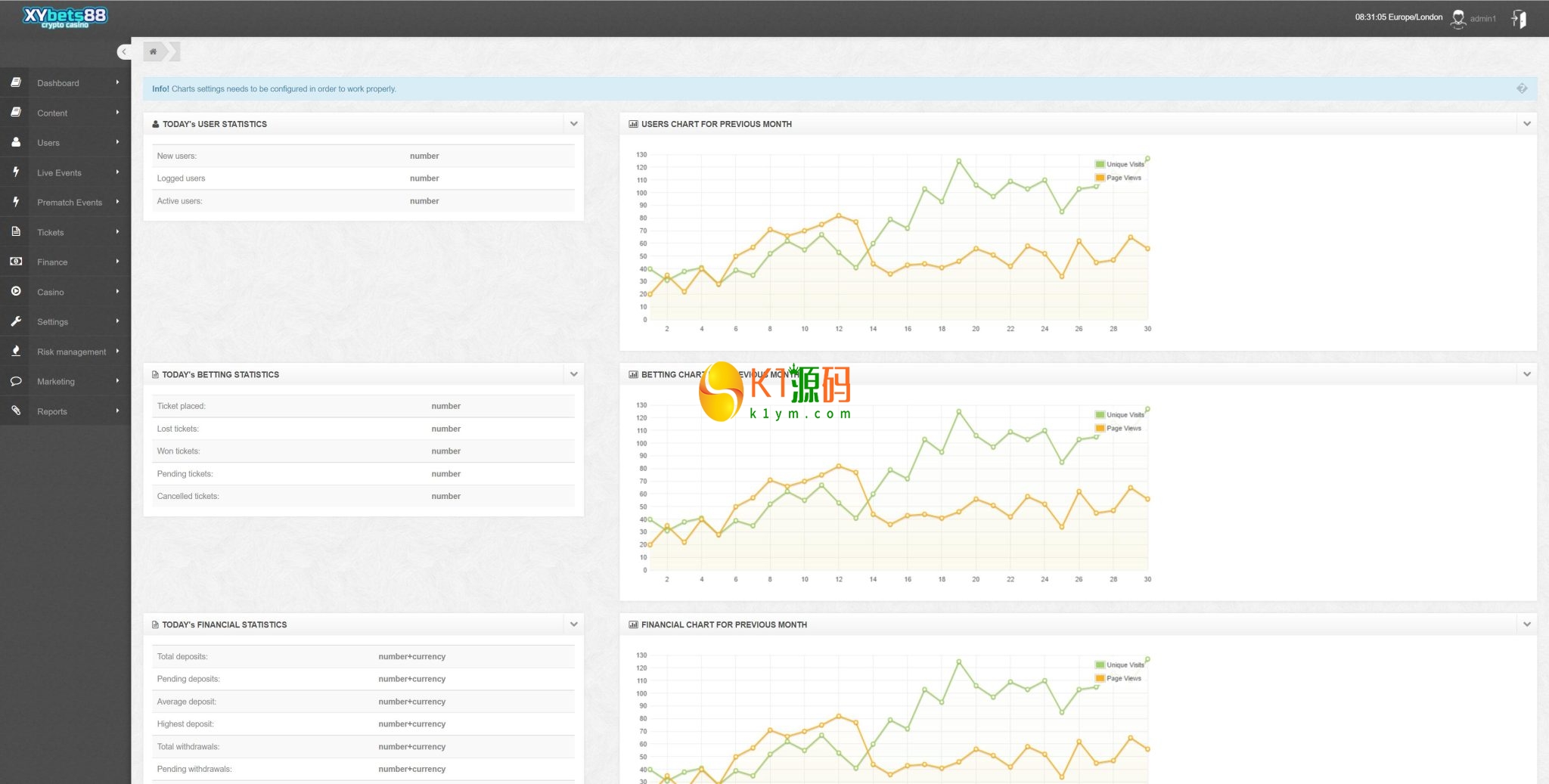Image resolution: width=1549 pixels, height=784 pixels.
Task: Click the logout icon in the top bar
Action: tap(1519, 18)
